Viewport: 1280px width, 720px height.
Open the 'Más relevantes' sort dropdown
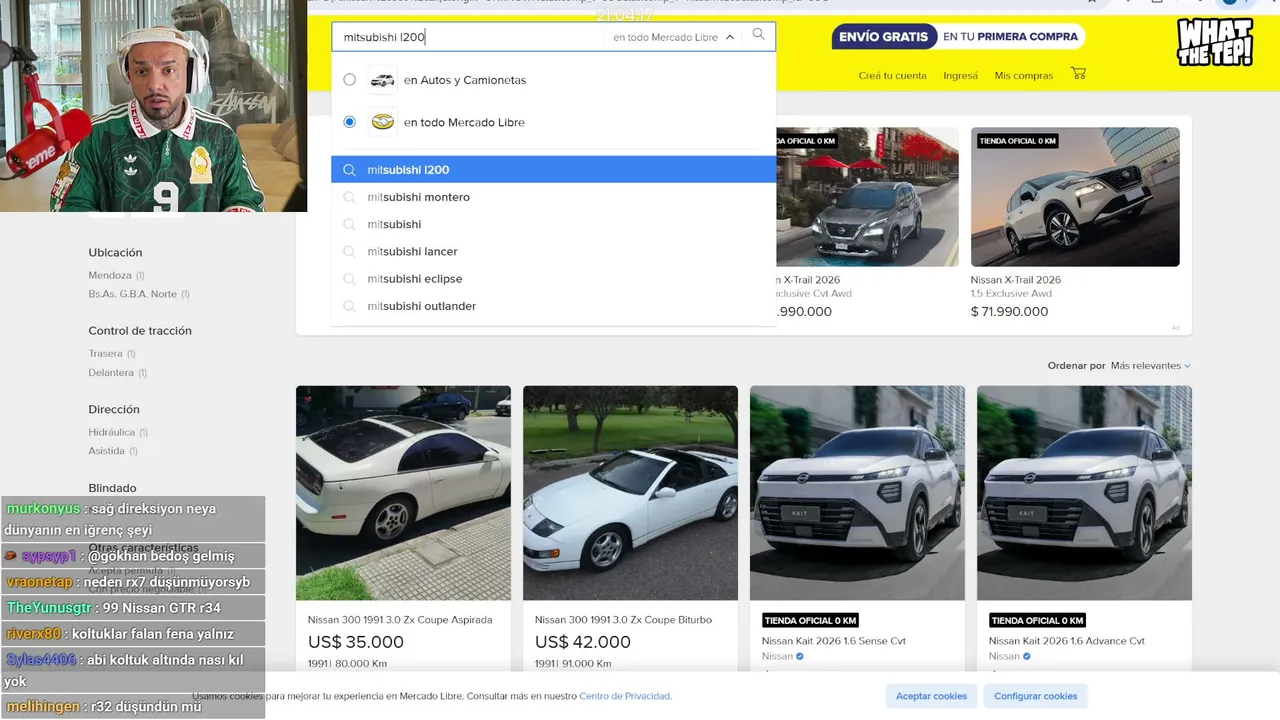point(1151,366)
